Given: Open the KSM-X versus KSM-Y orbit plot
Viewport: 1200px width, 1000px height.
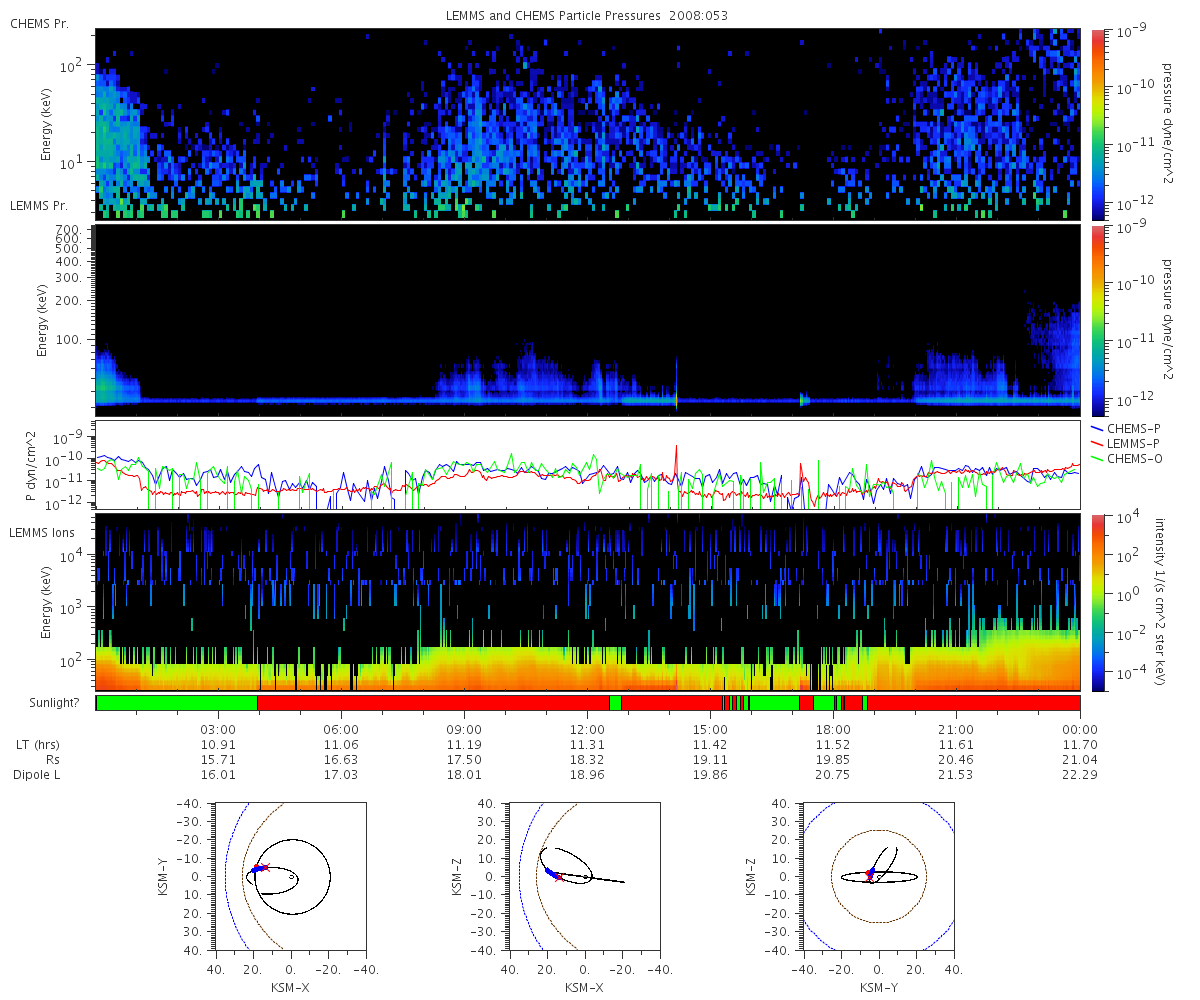Looking at the screenshot, I should tap(290, 875).
